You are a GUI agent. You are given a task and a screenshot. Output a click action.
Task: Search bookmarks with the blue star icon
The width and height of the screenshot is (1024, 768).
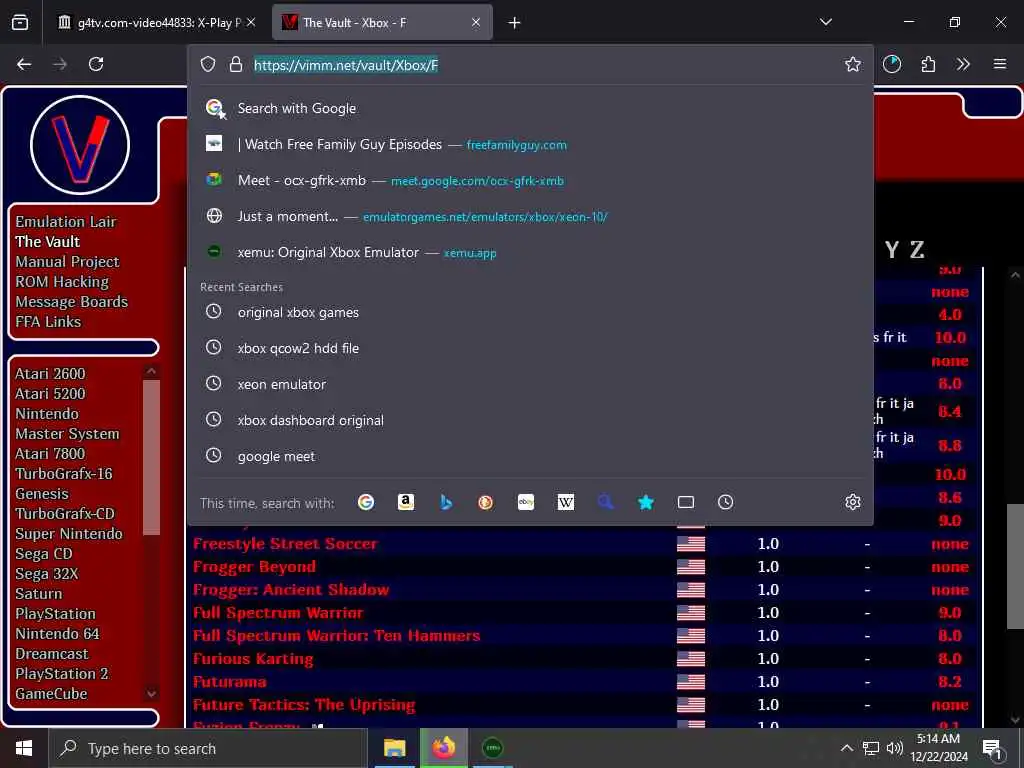tap(646, 502)
